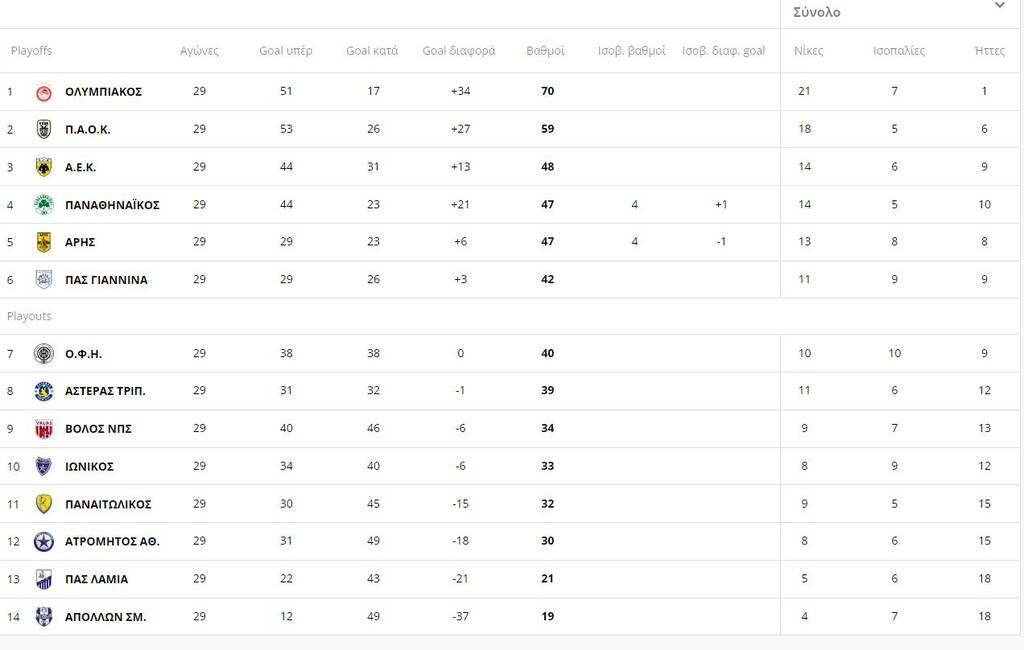Click the ΑΣΤΕΡΑΣ ΤΡΙΠ. blue-yellow logo
1024x650 pixels.
44,391
